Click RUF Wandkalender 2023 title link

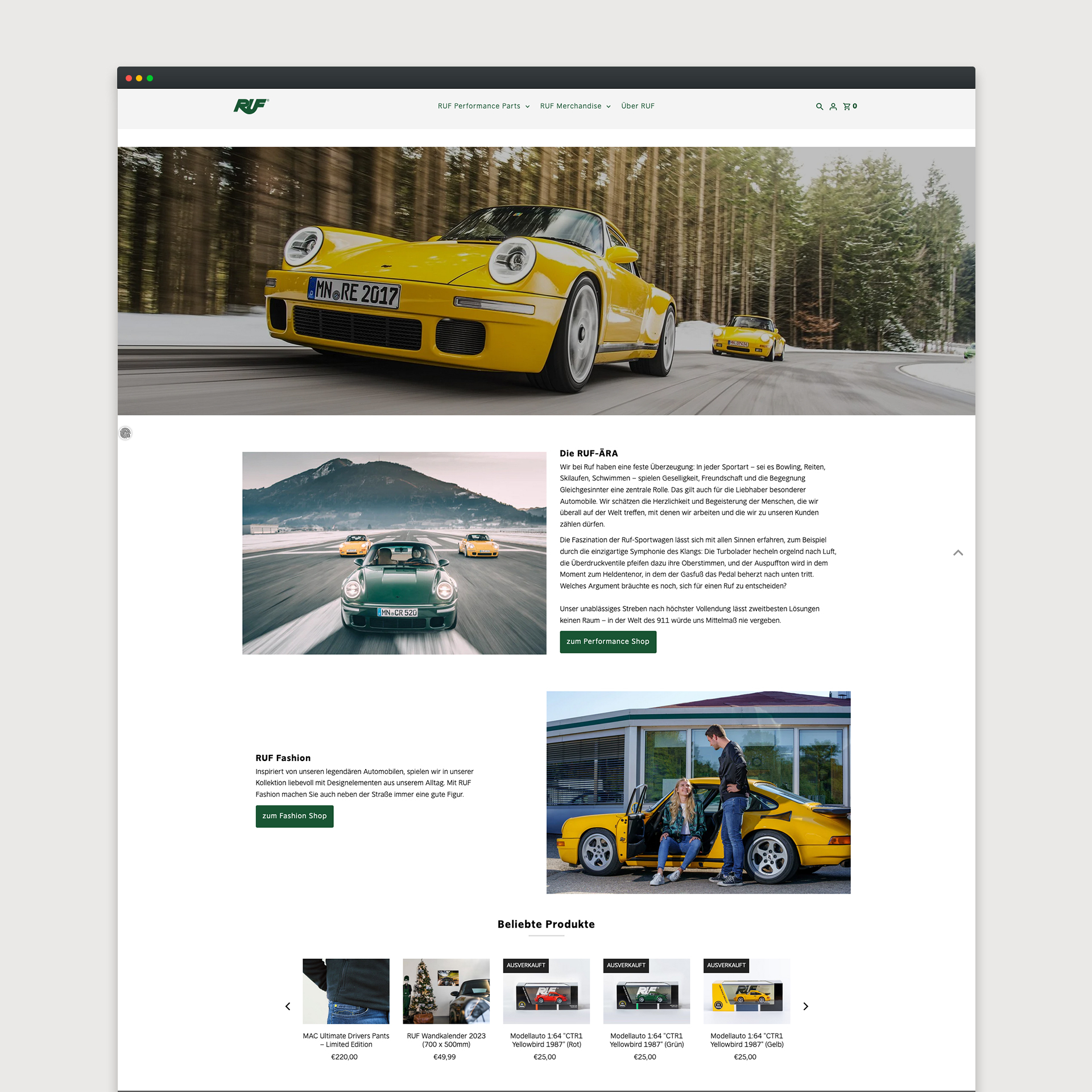point(446,1040)
